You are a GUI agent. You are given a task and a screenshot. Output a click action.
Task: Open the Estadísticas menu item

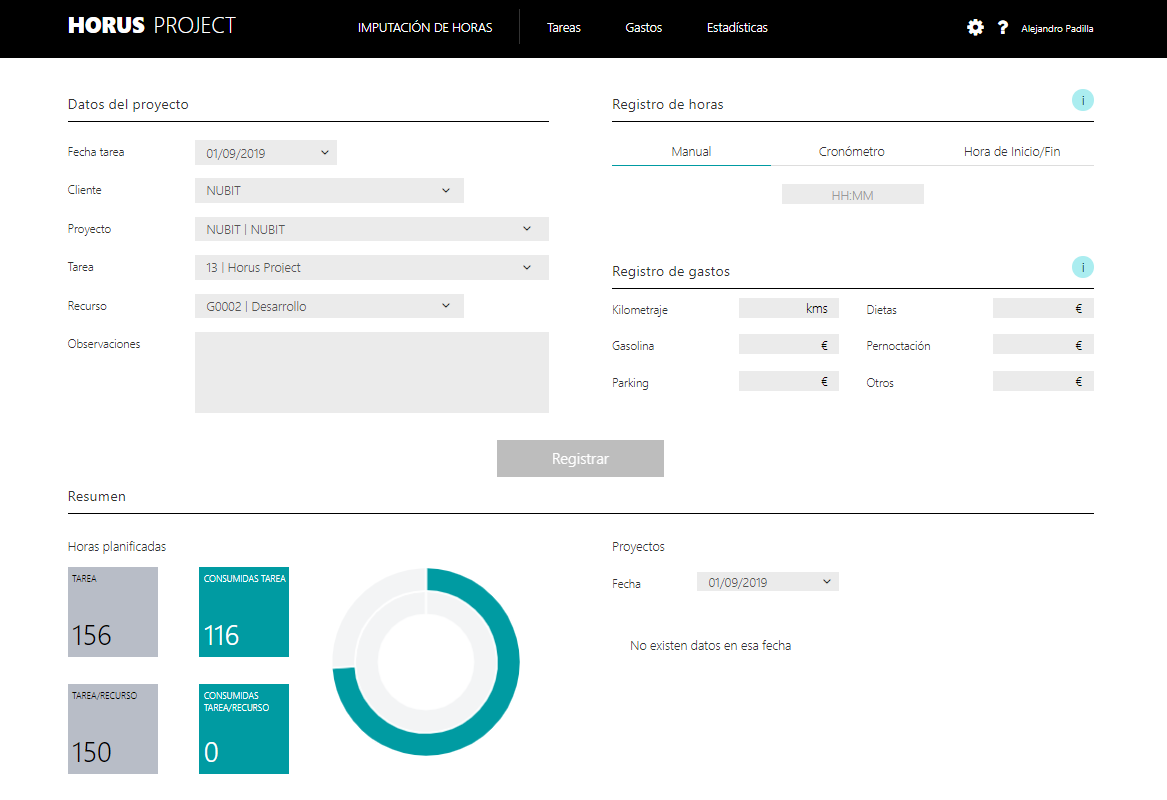[x=737, y=28]
